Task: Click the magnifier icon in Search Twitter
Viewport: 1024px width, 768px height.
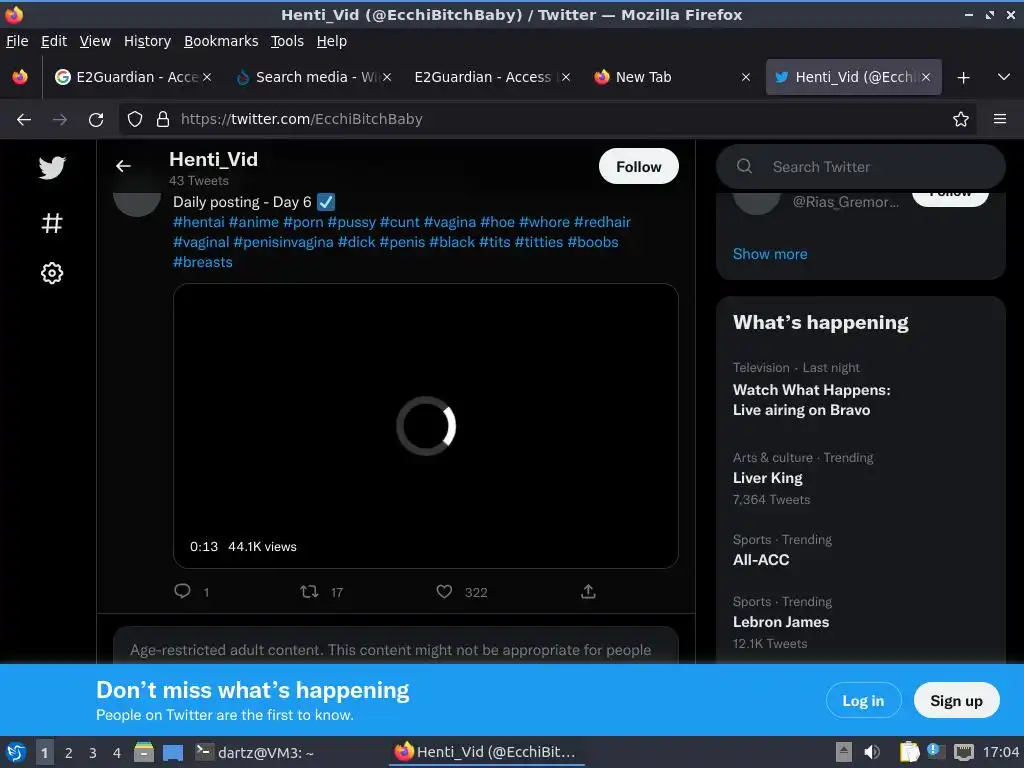Action: pos(744,167)
